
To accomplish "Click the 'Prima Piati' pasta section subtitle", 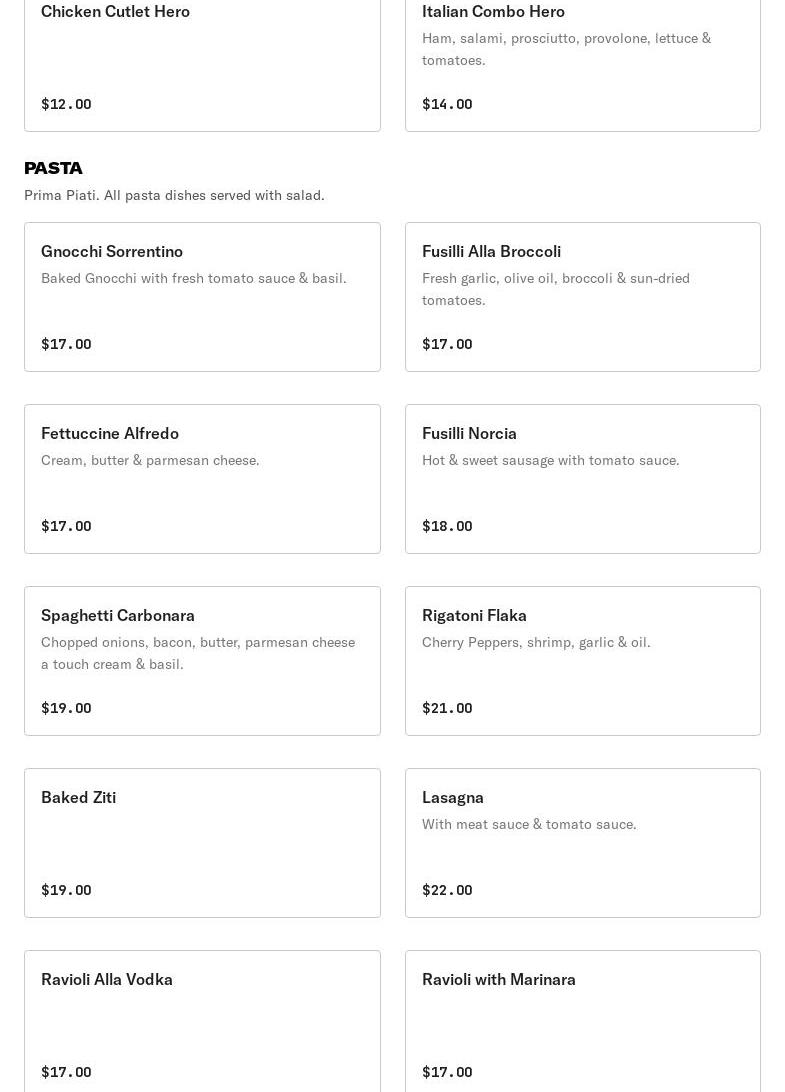I will coord(174,195).
